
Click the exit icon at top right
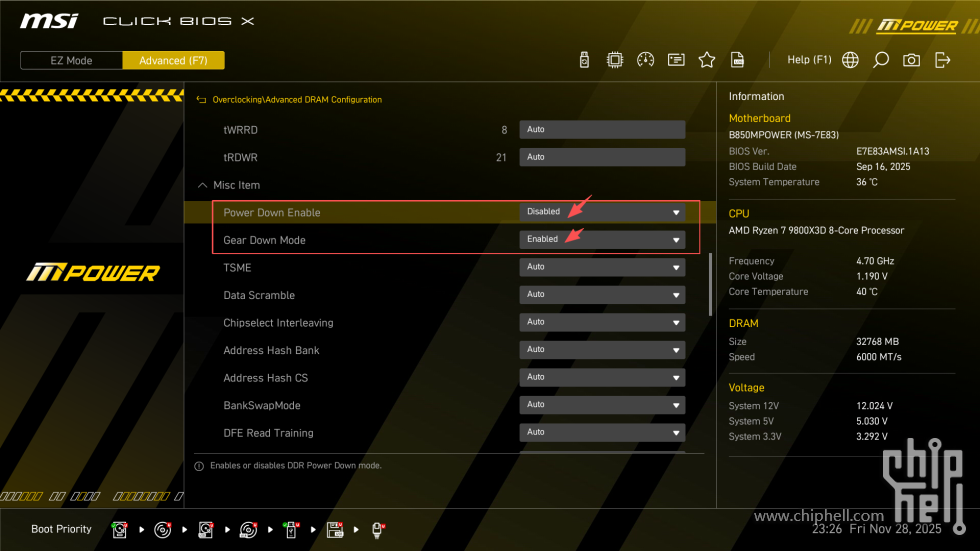(x=942, y=60)
